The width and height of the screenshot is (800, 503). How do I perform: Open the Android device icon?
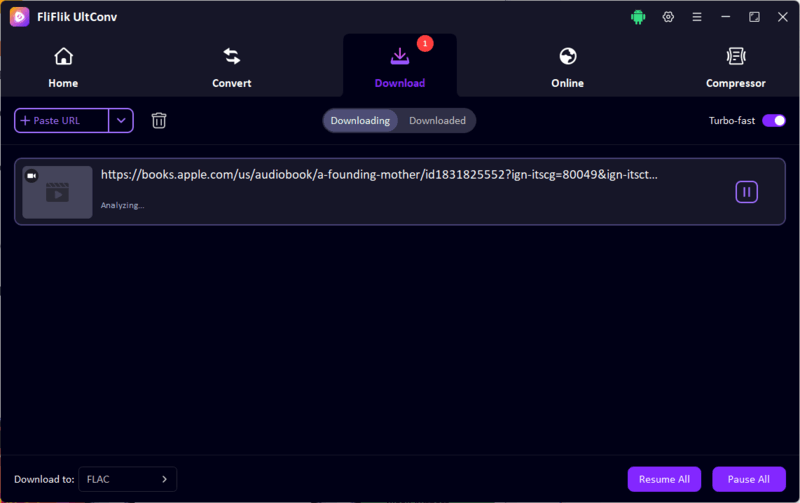click(x=638, y=17)
